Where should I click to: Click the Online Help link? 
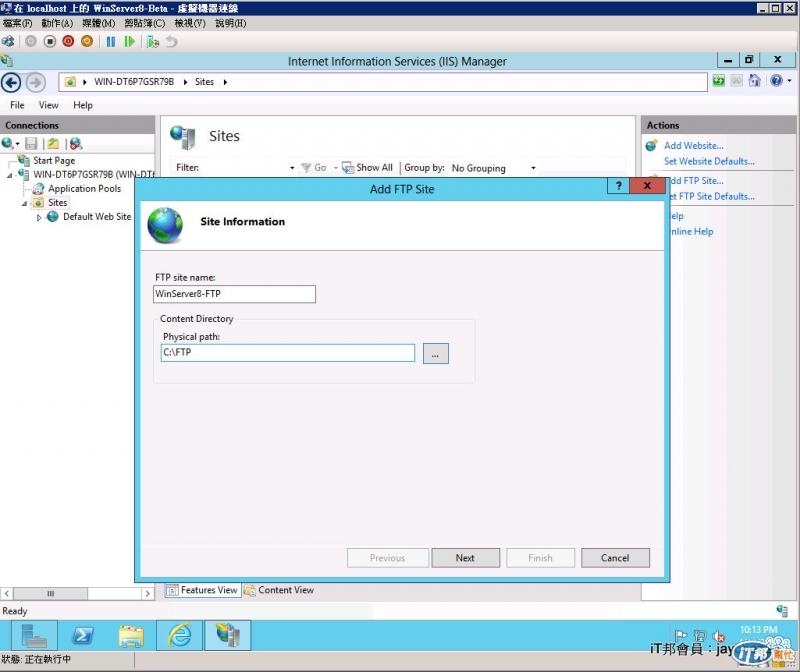pos(691,232)
